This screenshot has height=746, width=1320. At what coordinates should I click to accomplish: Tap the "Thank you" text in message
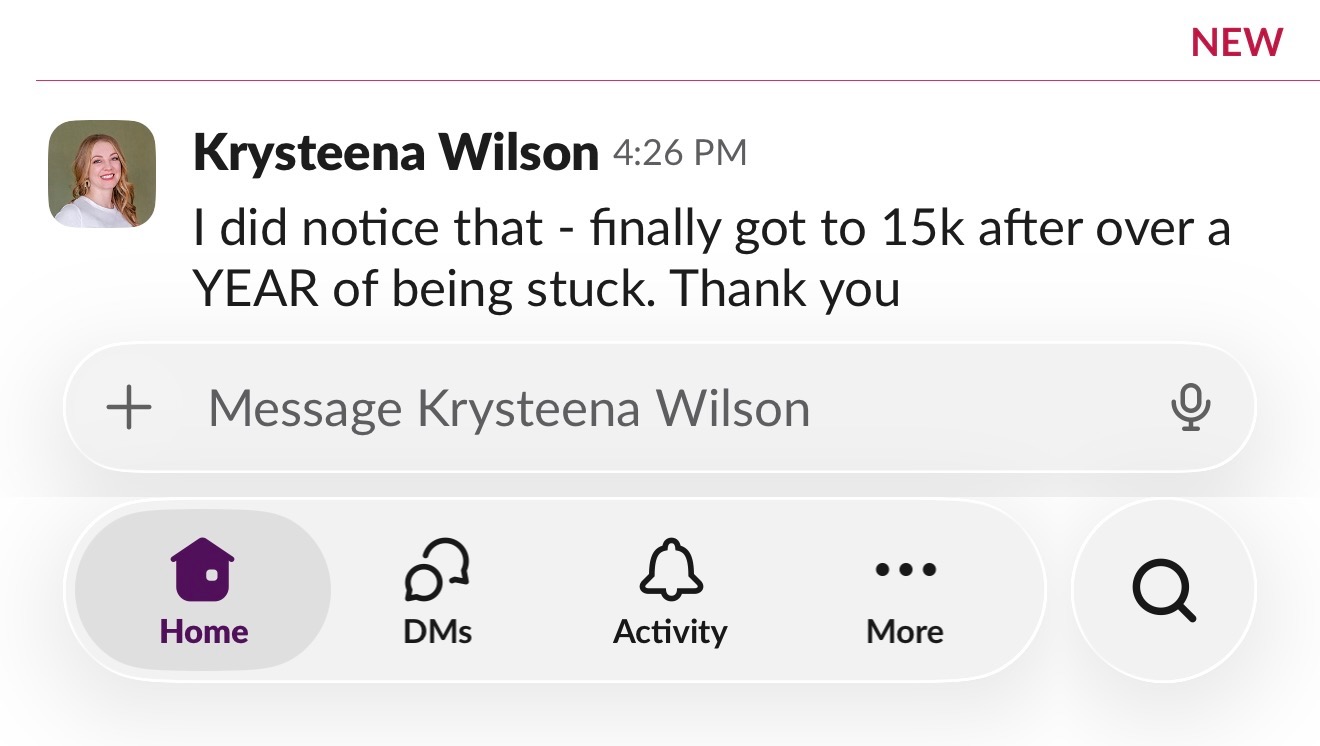[785, 289]
